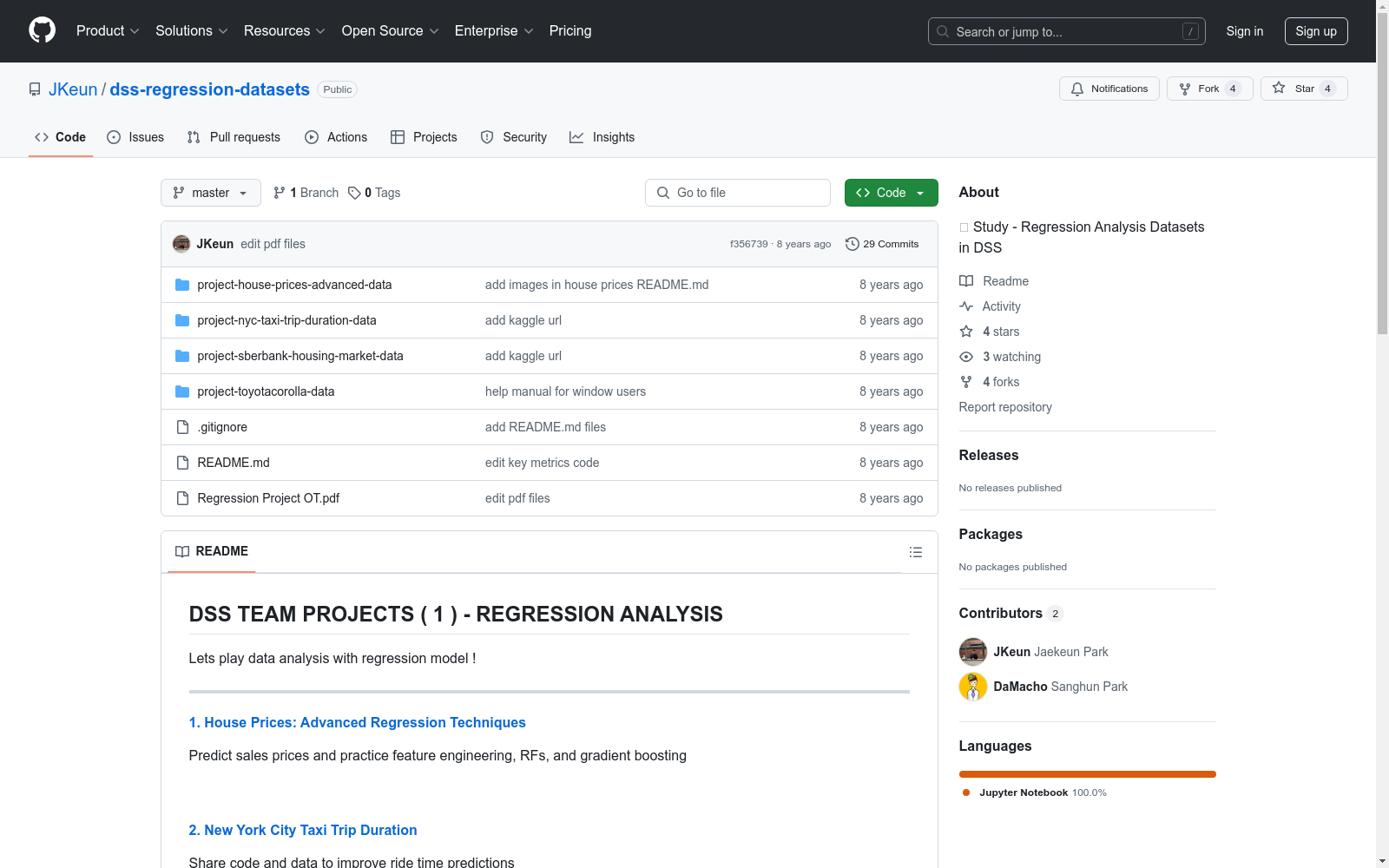
Task: Select the README tab header
Action: (x=212, y=551)
